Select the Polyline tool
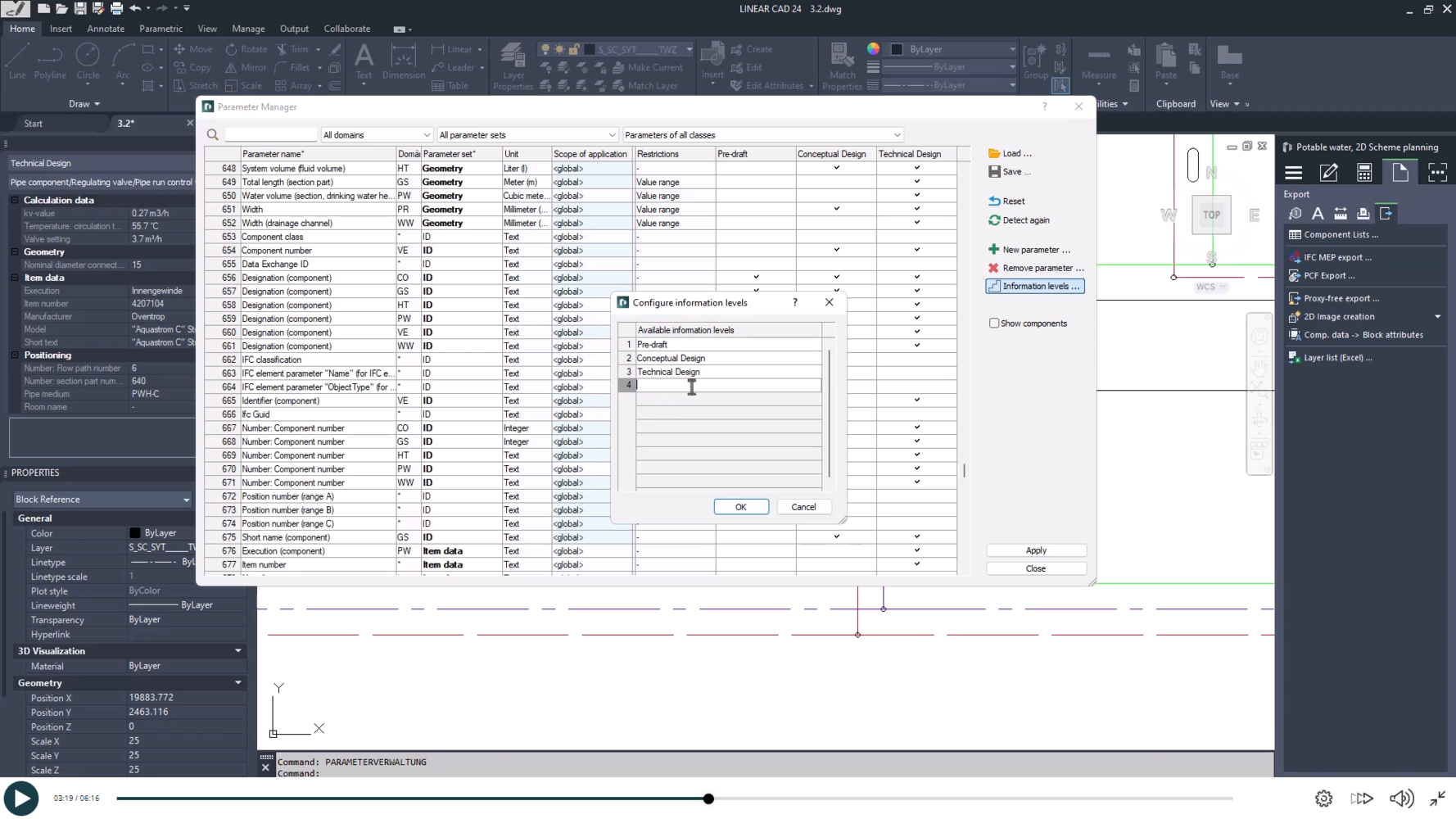1456x819 pixels. click(50, 62)
